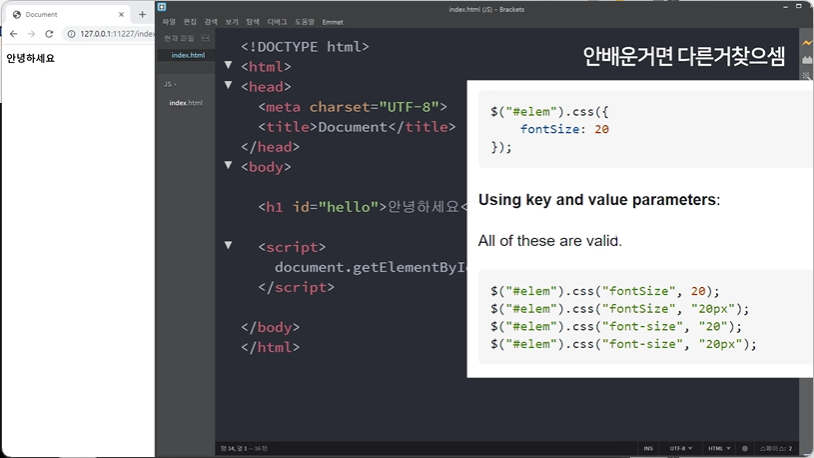
Task: Click the <title>Document</title> line
Action: tap(357, 127)
